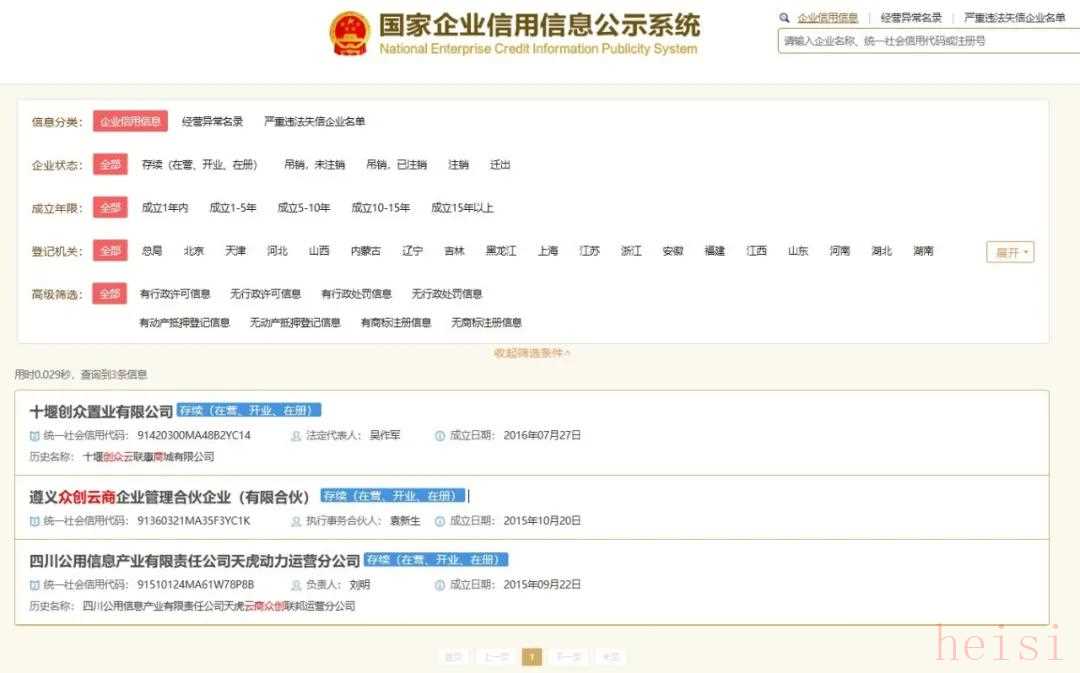Select the 存续(在营、开业、在册) status filter
1080x673 pixels.
199,165
